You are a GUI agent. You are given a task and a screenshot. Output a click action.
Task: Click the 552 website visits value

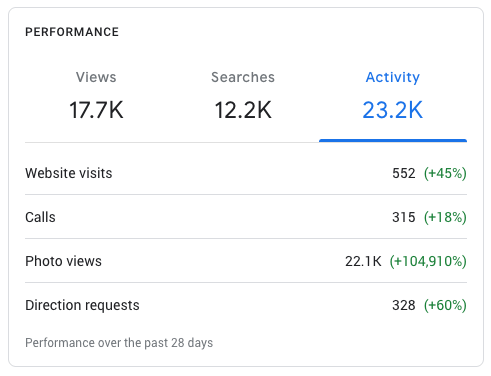(404, 173)
